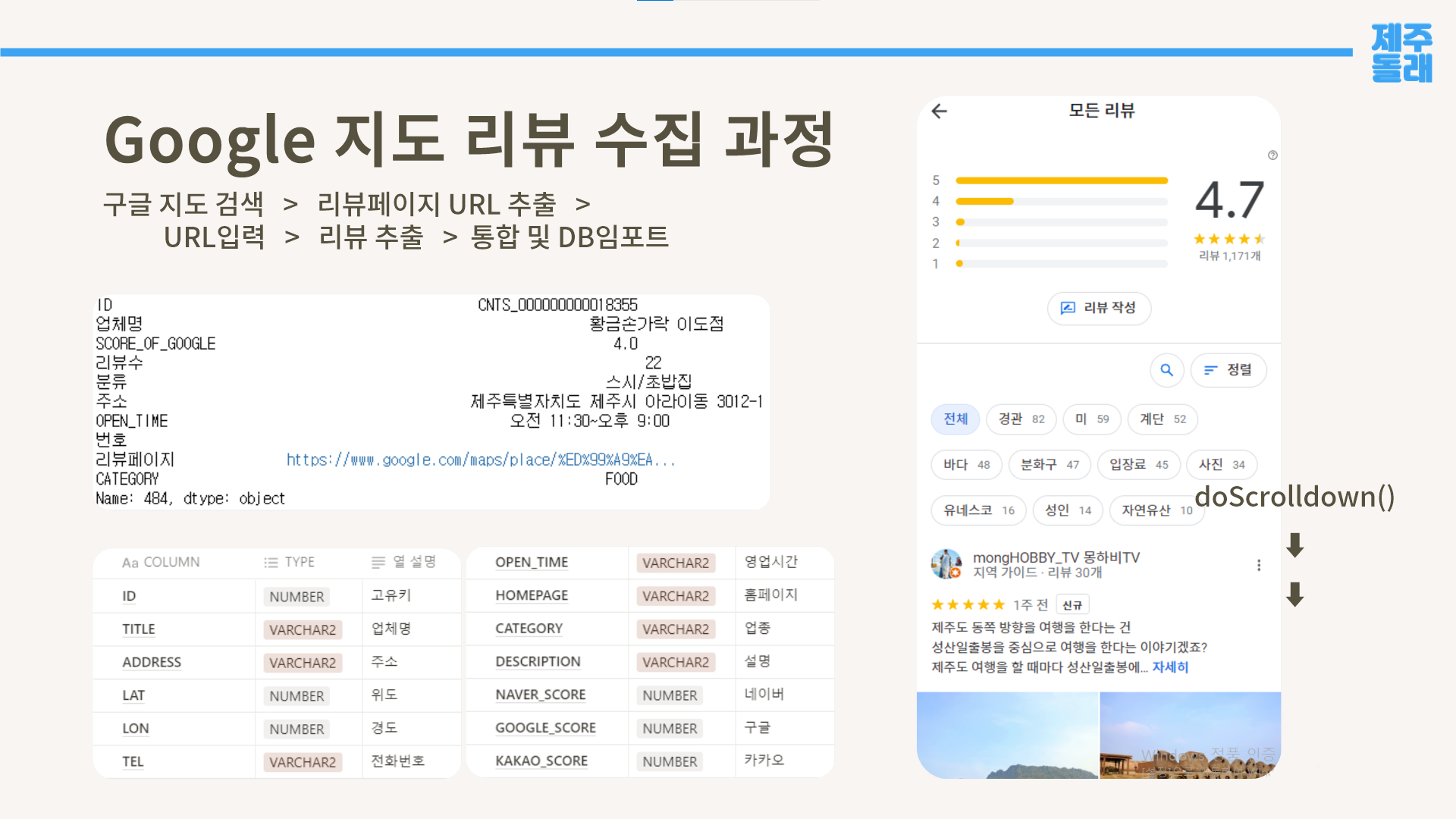
Task: Click the CNTS_000000000018355 ID value
Action: click(557, 305)
